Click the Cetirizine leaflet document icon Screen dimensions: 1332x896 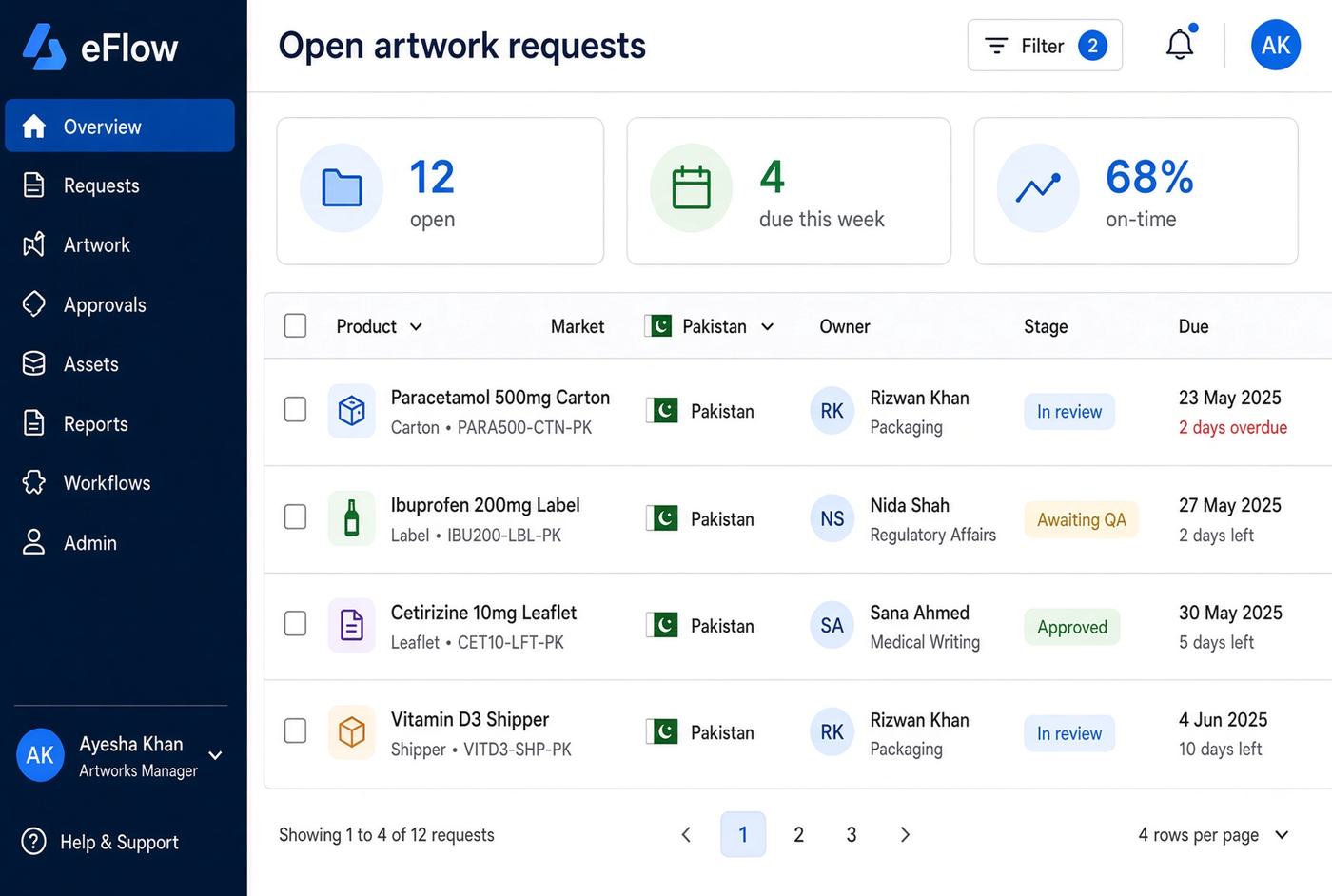tap(352, 625)
